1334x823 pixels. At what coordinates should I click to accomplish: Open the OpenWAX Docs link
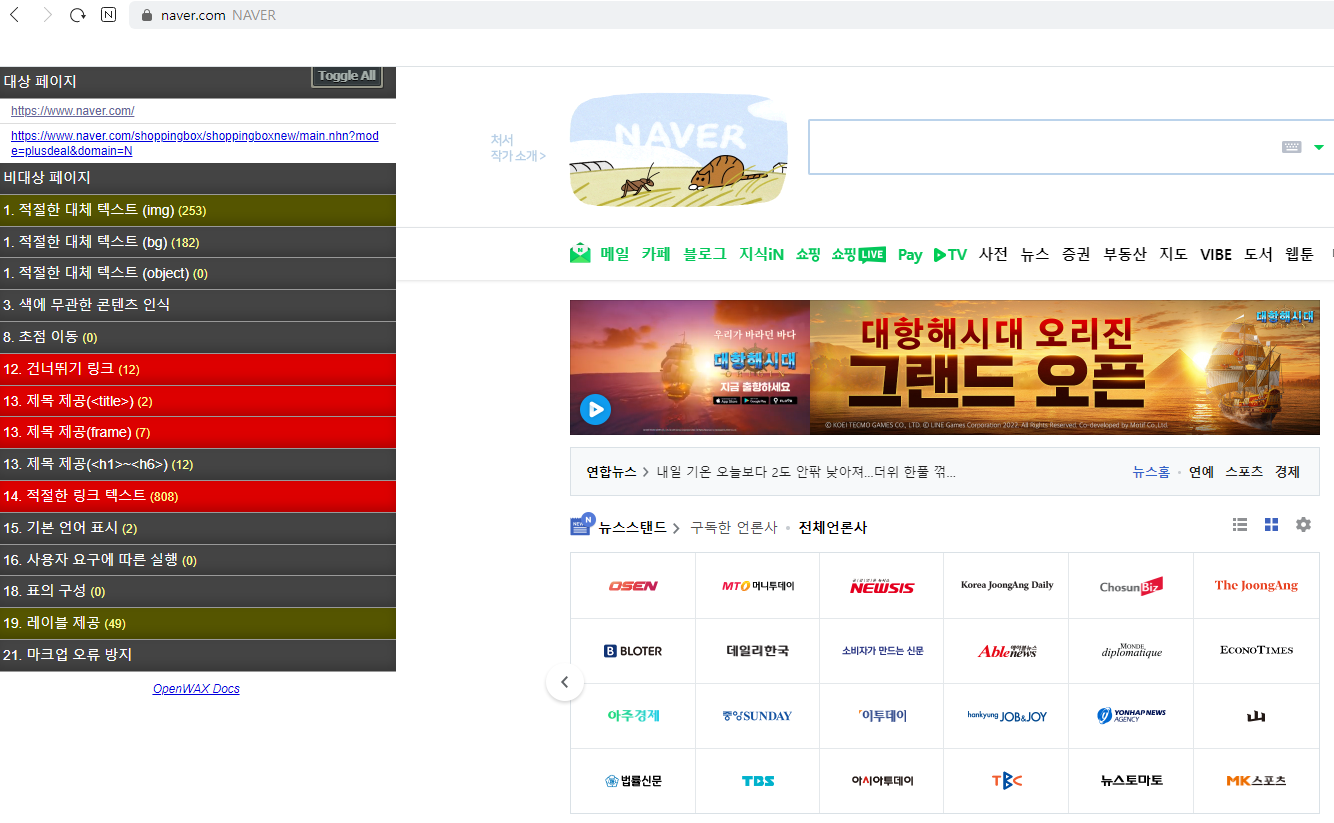pyautogui.click(x=196, y=689)
